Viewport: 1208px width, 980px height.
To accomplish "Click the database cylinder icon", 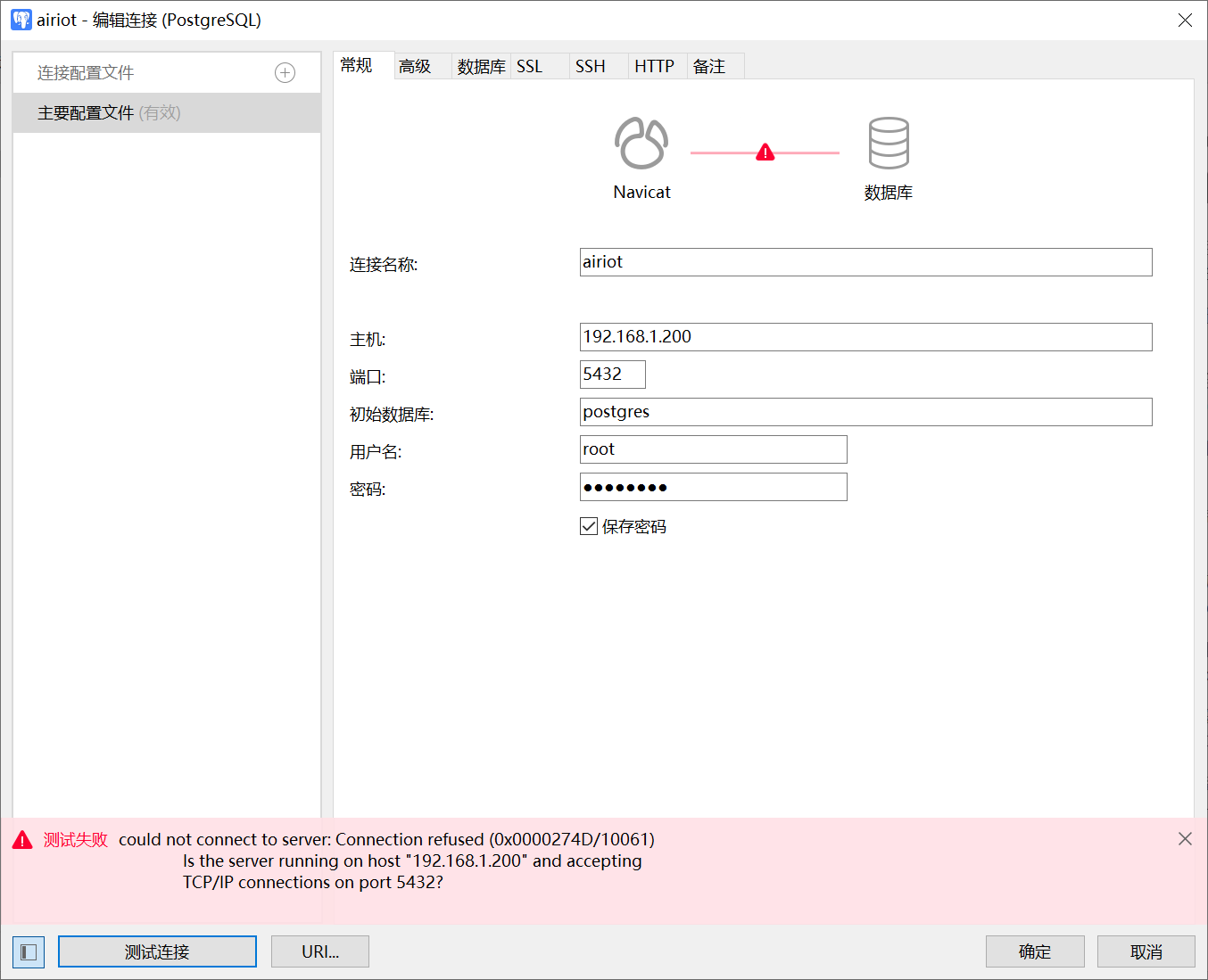I will tap(888, 144).
